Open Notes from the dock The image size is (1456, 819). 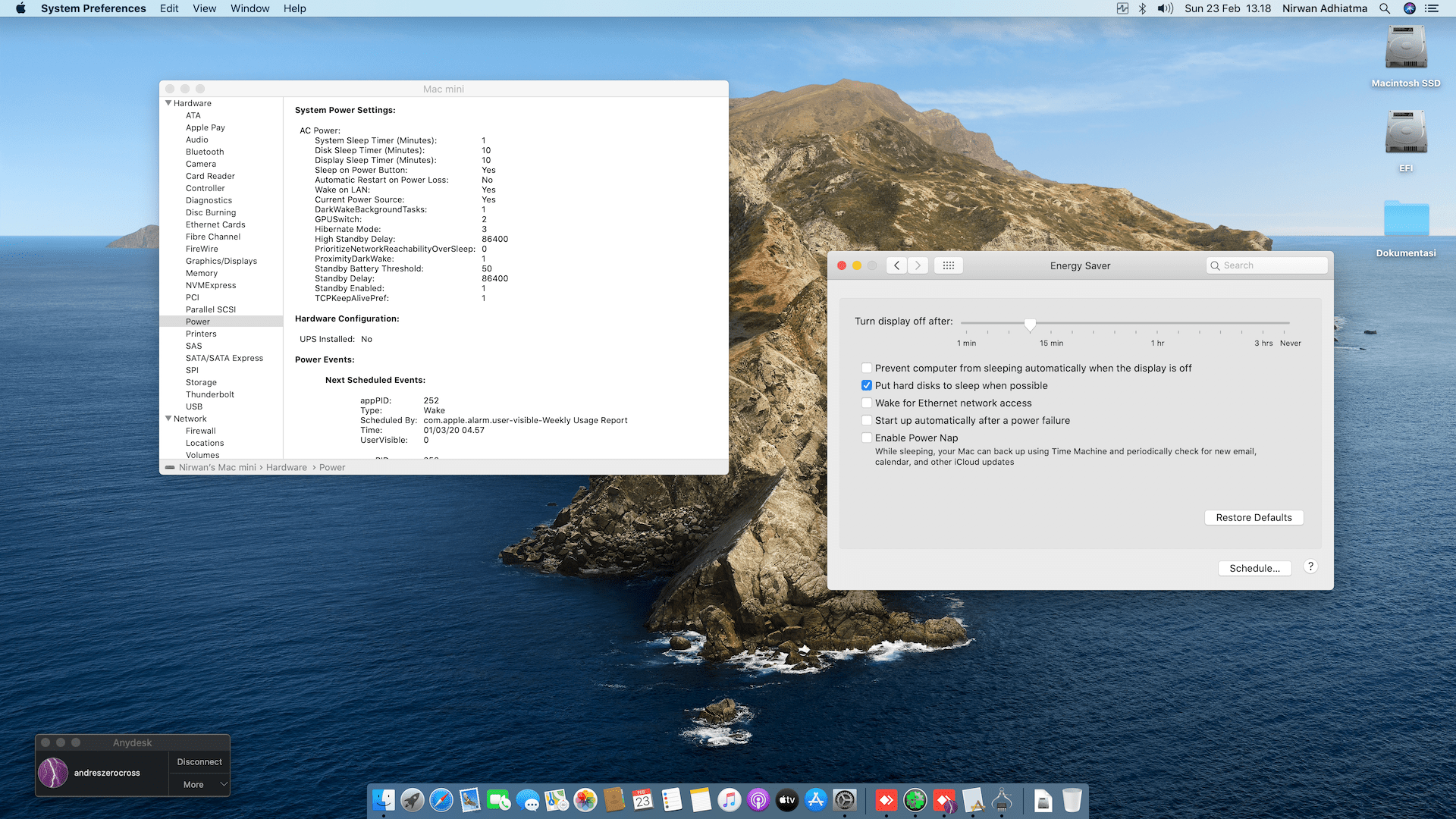(x=701, y=800)
